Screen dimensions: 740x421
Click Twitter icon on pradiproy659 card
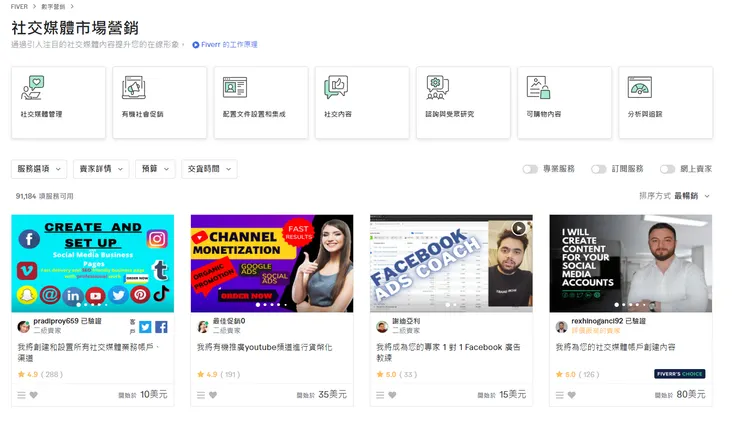point(145,327)
